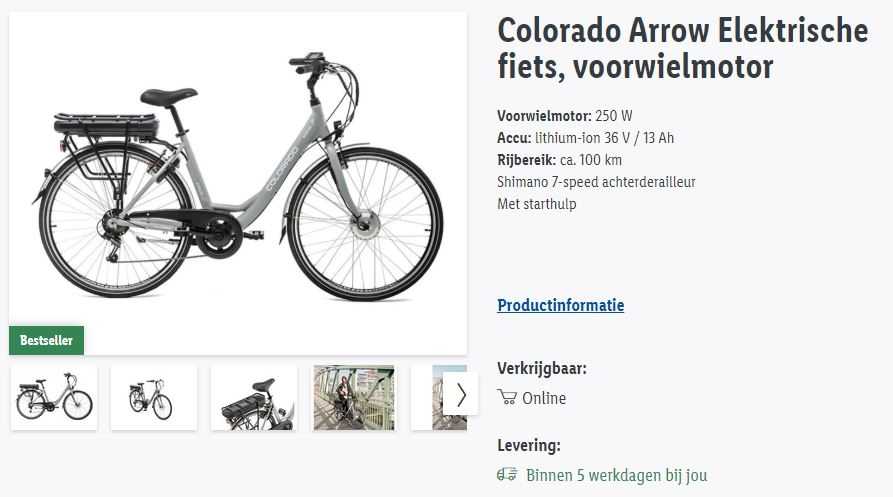Click the delivery truck icon

[x=507, y=474]
